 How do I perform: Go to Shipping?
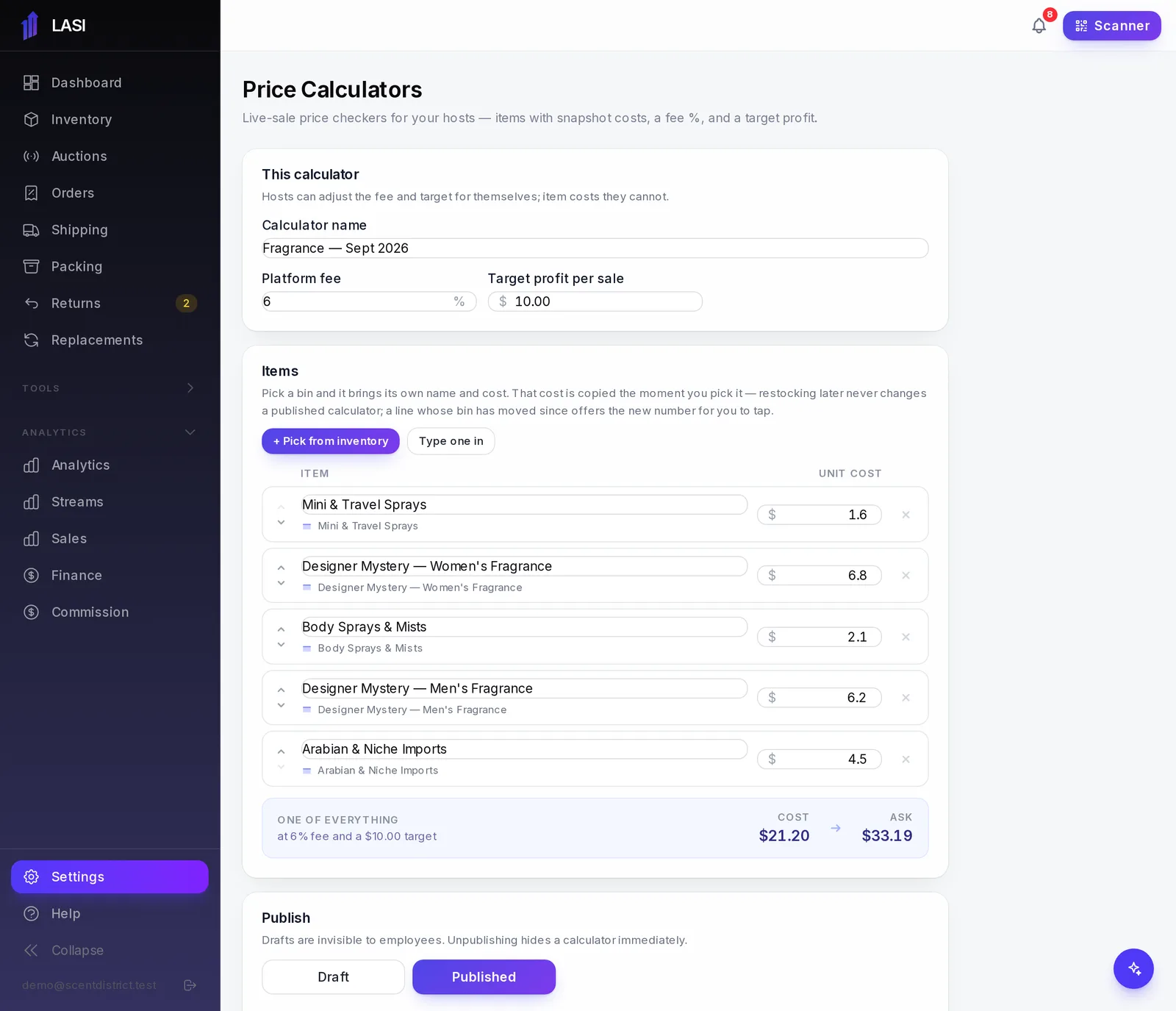[x=110, y=230]
